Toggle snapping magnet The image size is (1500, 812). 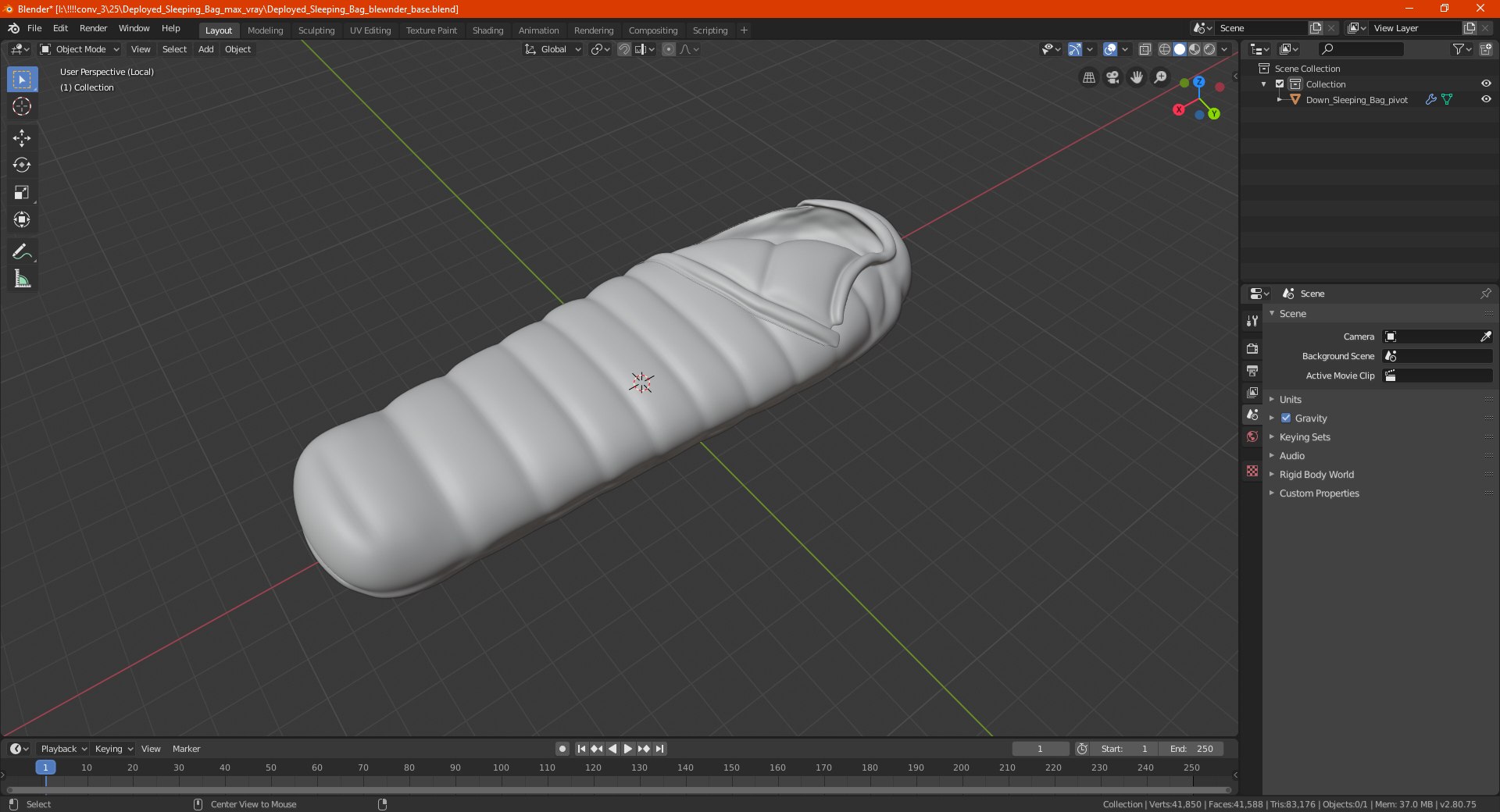[623, 49]
